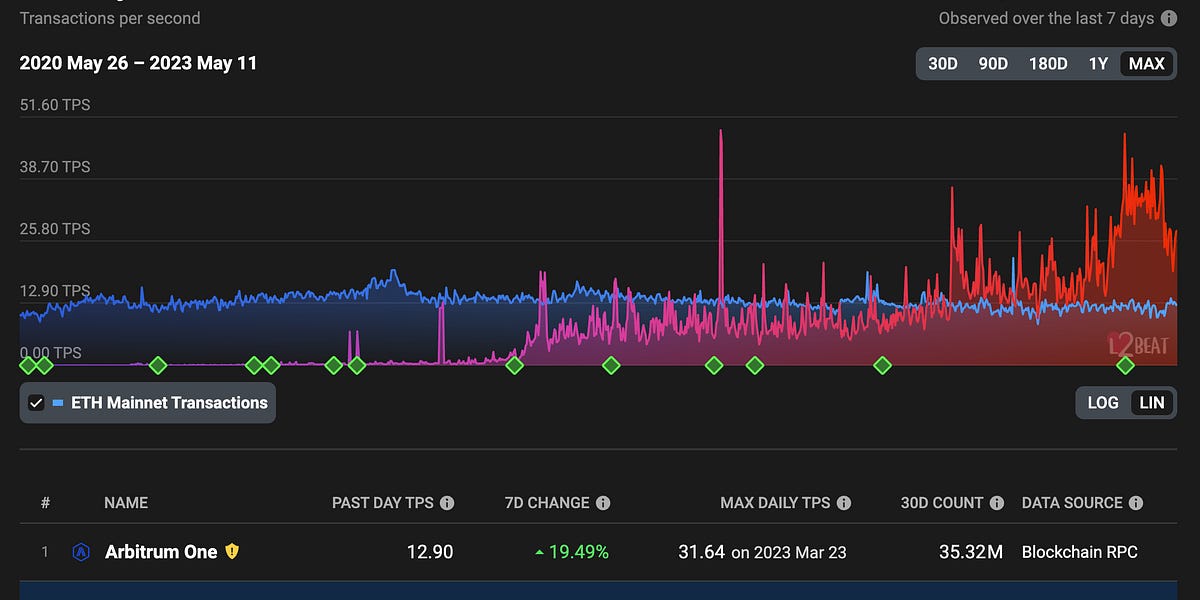Click info icon next to 30D COUNT

tap(997, 503)
